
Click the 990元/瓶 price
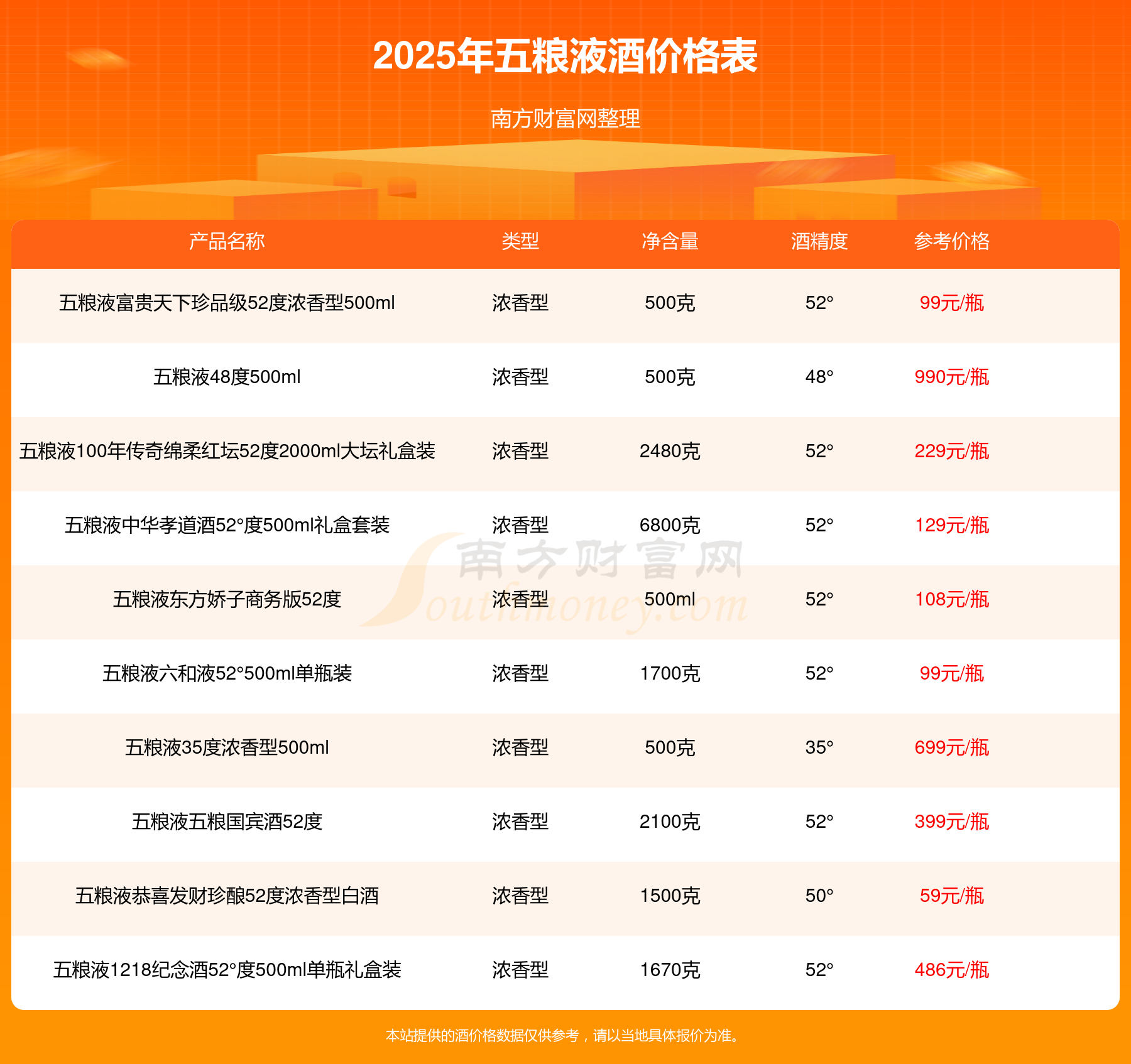pyautogui.click(x=952, y=377)
